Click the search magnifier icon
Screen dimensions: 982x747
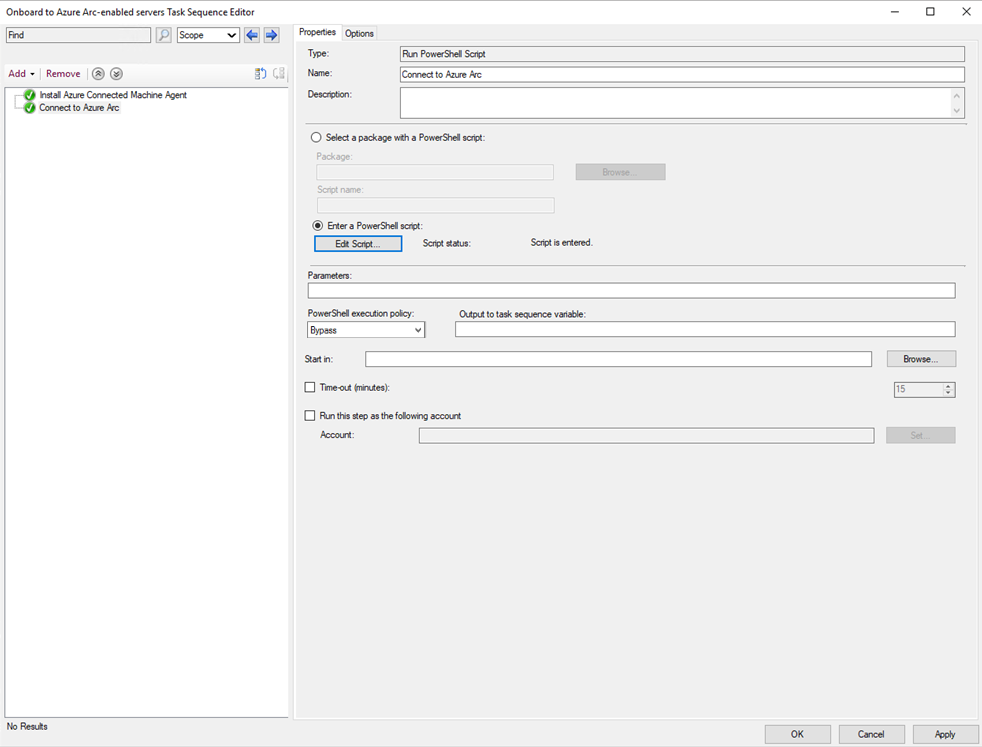point(163,35)
